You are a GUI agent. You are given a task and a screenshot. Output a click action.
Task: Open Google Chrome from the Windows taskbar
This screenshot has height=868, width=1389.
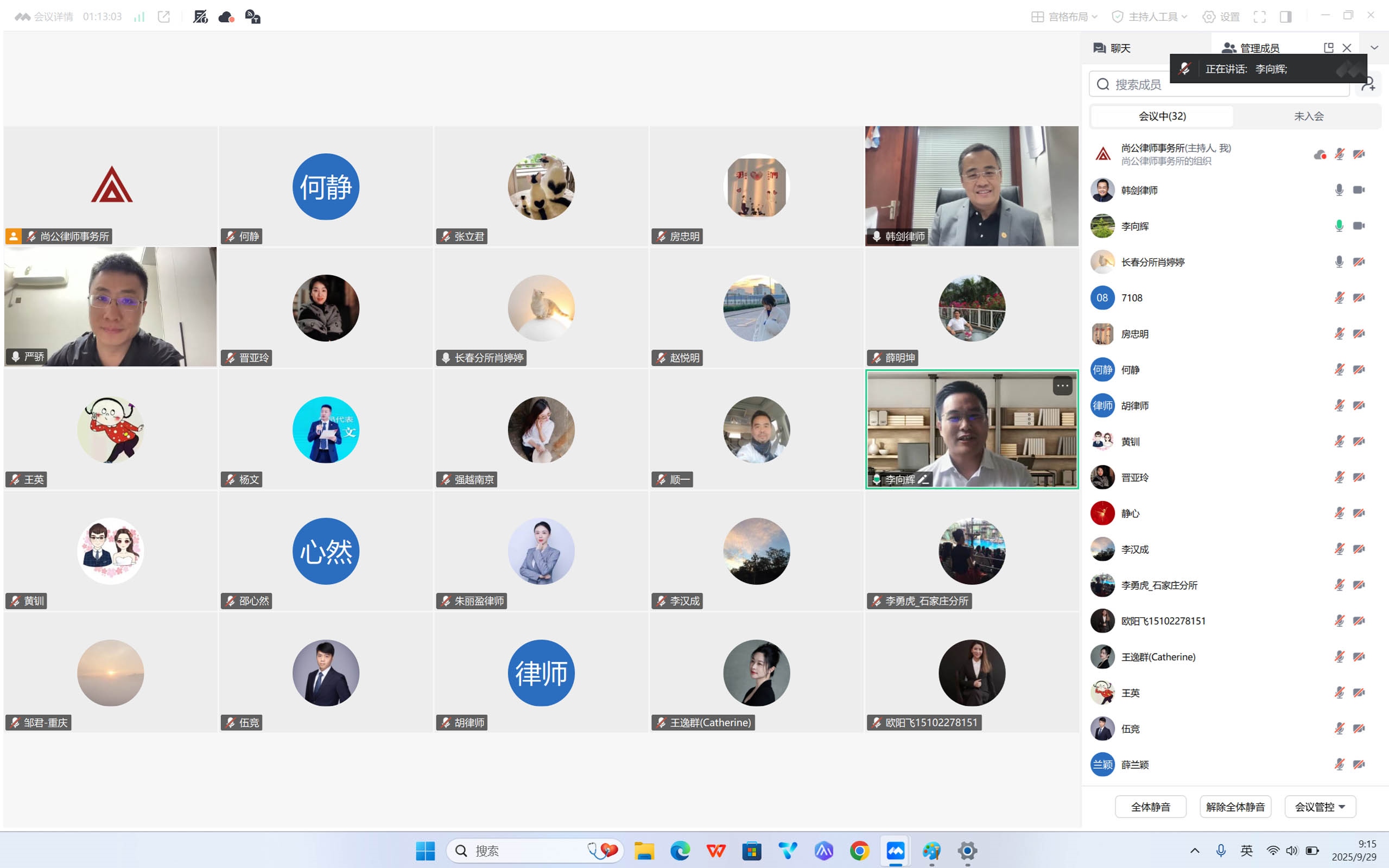pyautogui.click(x=859, y=851)
